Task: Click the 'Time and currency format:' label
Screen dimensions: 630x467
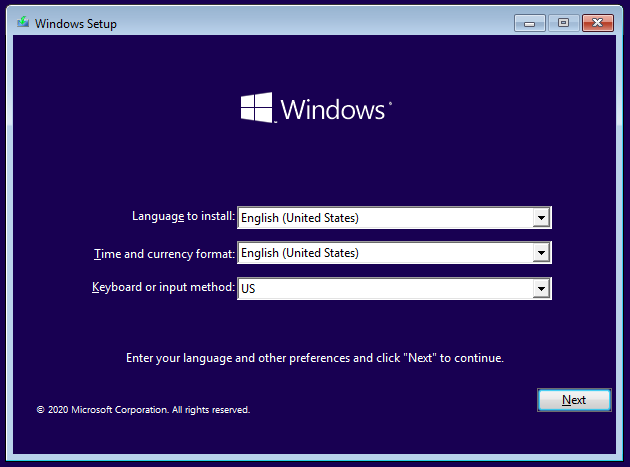Action: [164, 254]
